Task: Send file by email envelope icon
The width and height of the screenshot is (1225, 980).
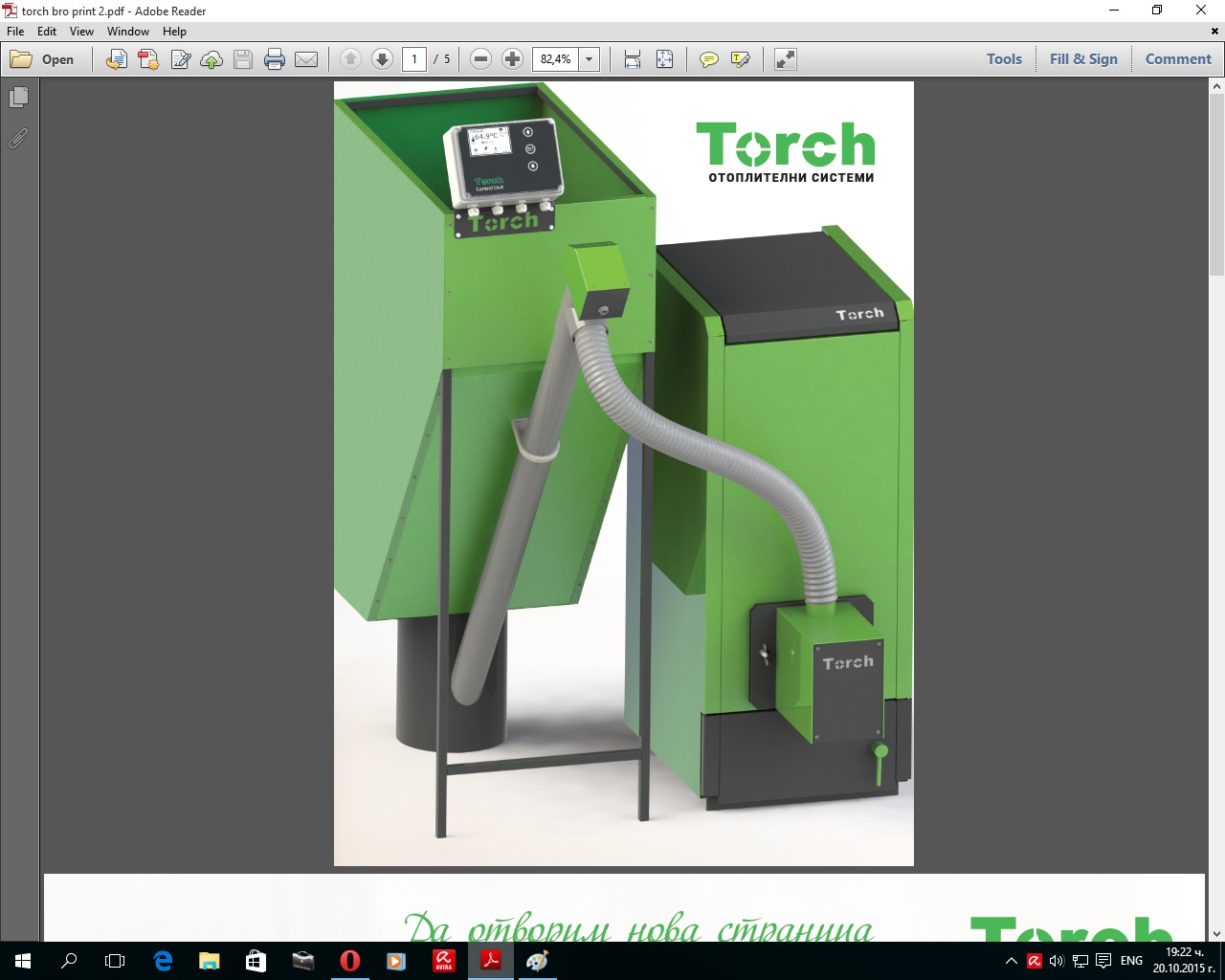Action: tap(306, 59)
